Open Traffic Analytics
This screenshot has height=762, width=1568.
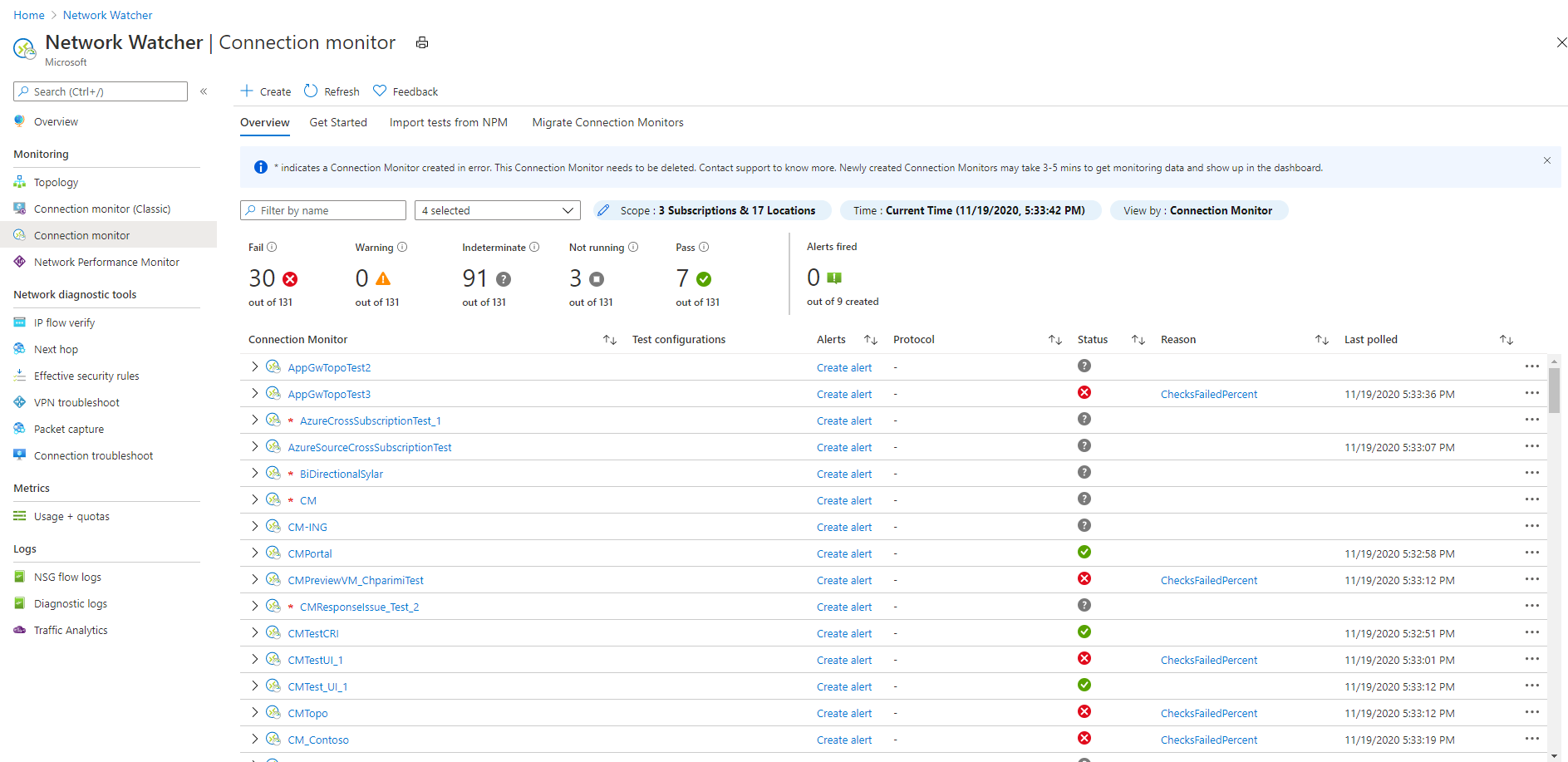click(x=70, y=629)
